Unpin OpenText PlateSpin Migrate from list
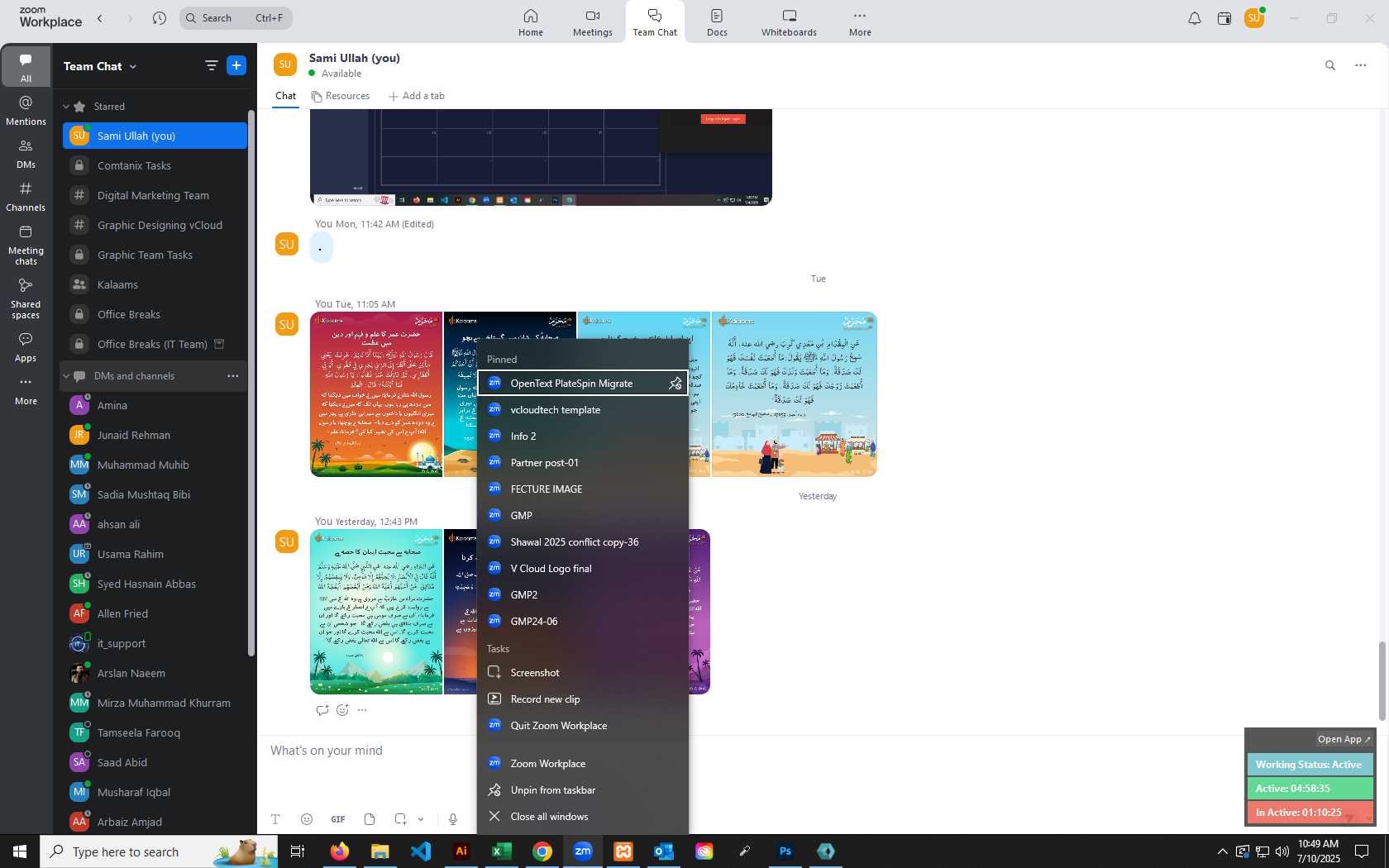 (675, 384)
